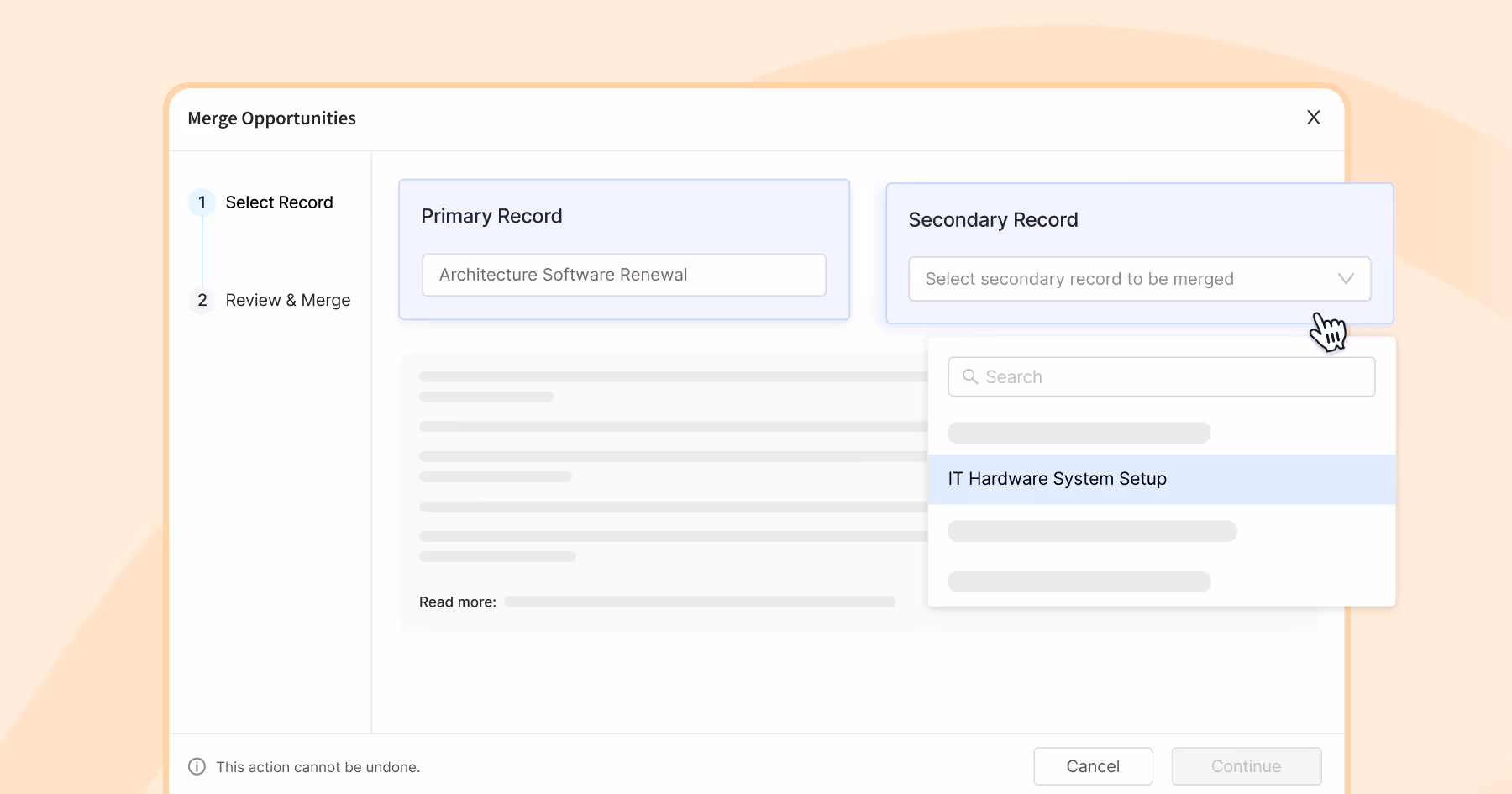Image resolution: width=1512 pixels, height=794 pixels.
Task: Click the magnifier icon in the Search box
Action: (970, 376)
